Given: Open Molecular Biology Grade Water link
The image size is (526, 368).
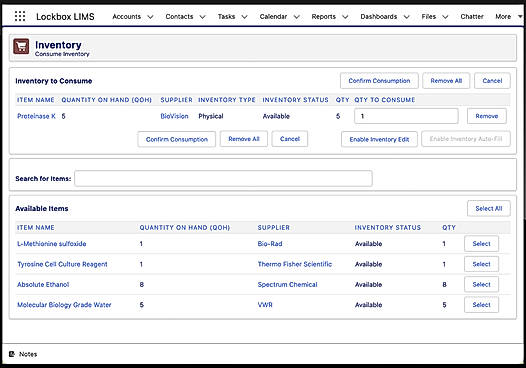Looking at the screenshot, I should tap(64, 305).
